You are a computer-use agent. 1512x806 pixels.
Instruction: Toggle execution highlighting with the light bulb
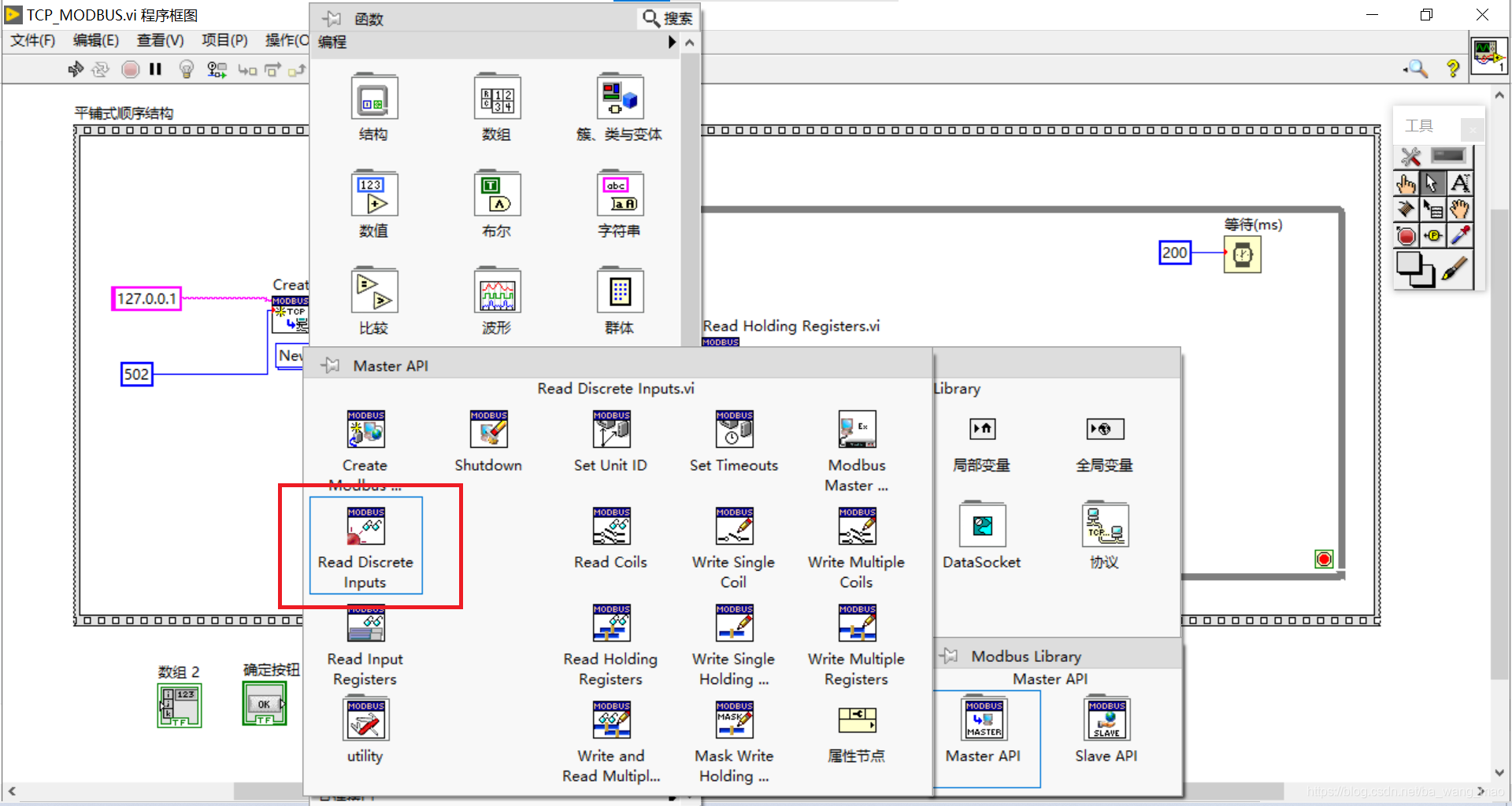click(x=187, y=69)
